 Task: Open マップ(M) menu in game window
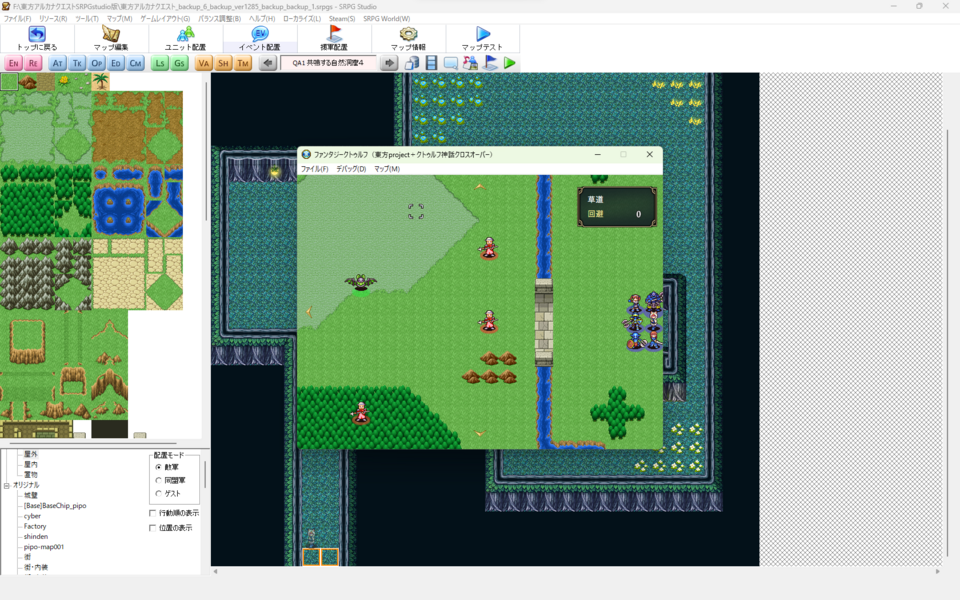point(387,169)
